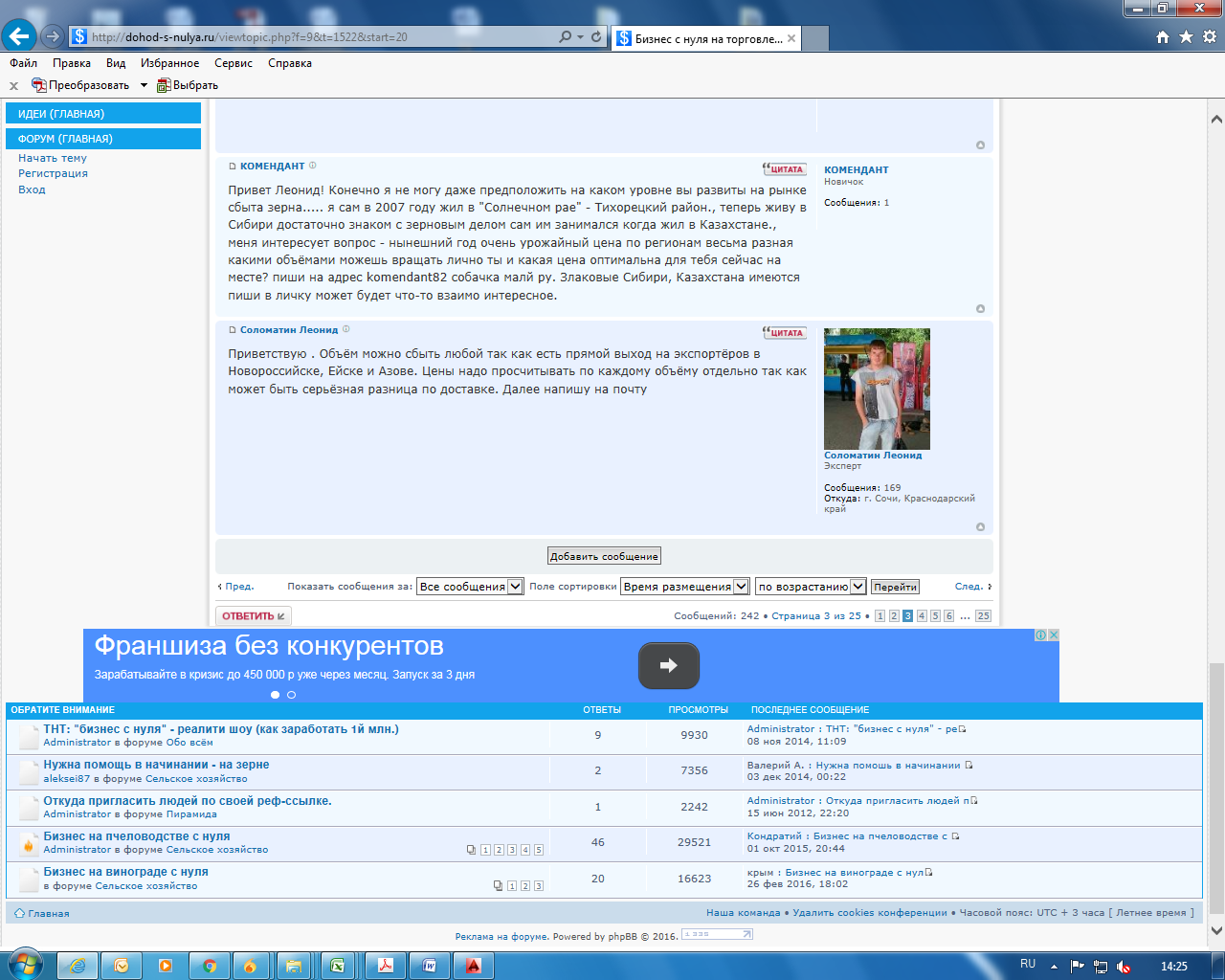Click the Преобразовать toolbar dropdown arrow

pyautogui.click(x=144, y=85)
